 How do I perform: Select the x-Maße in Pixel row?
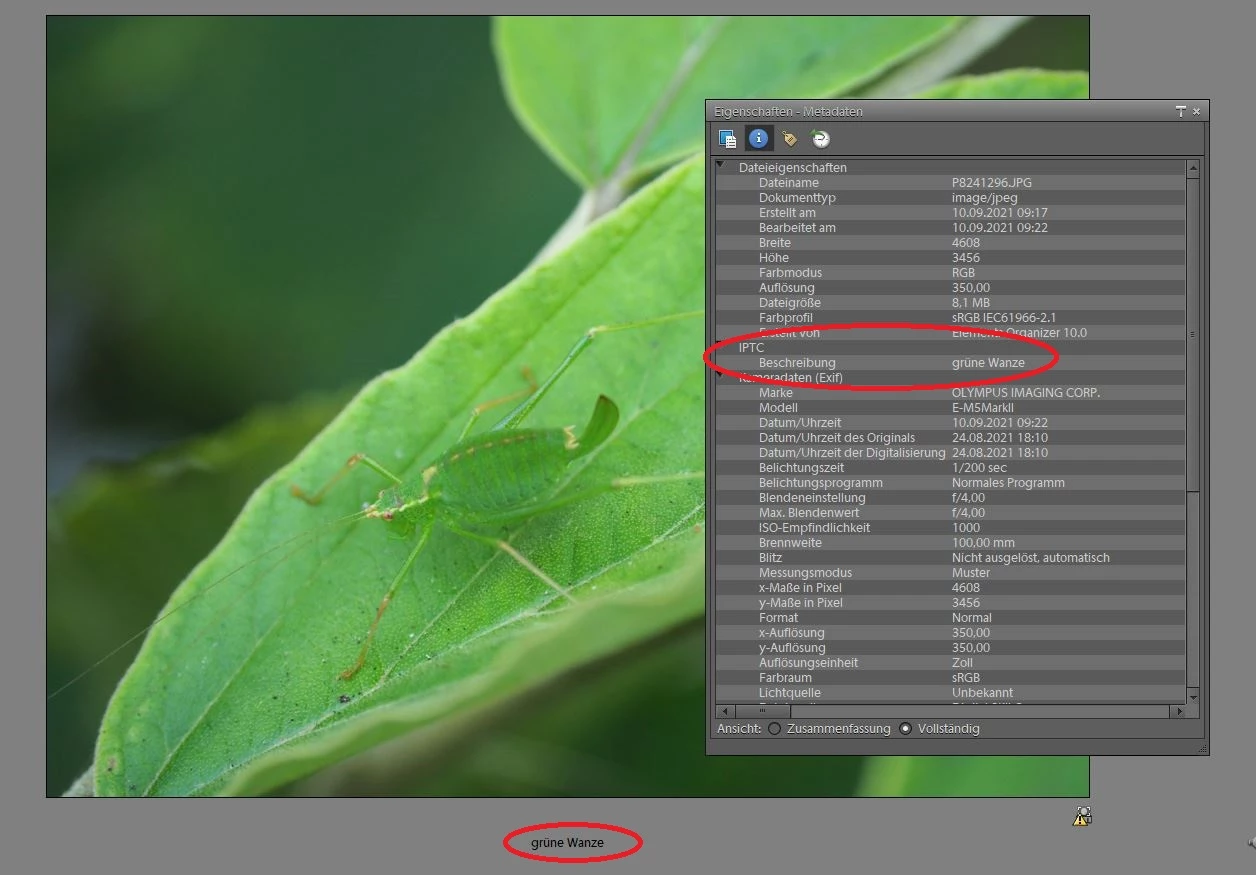[951, 587]
